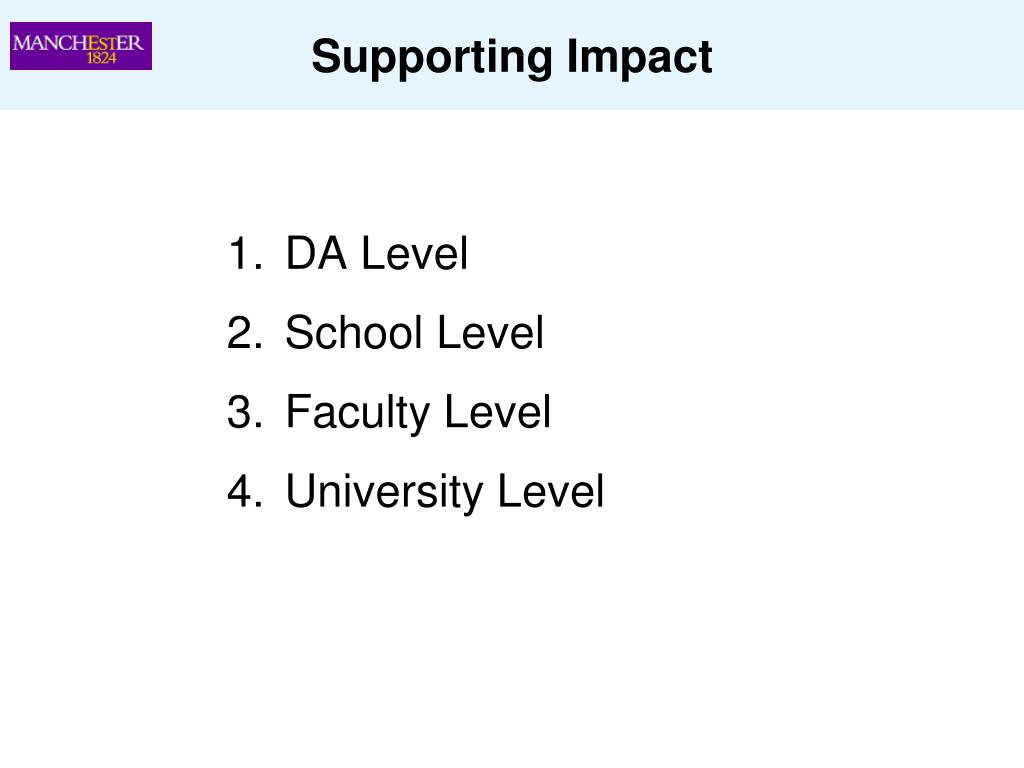Image resolution: width=1024 pixels, height=768 pixels.
Task: Click the word DA in first item
Action: pos(316,253)
